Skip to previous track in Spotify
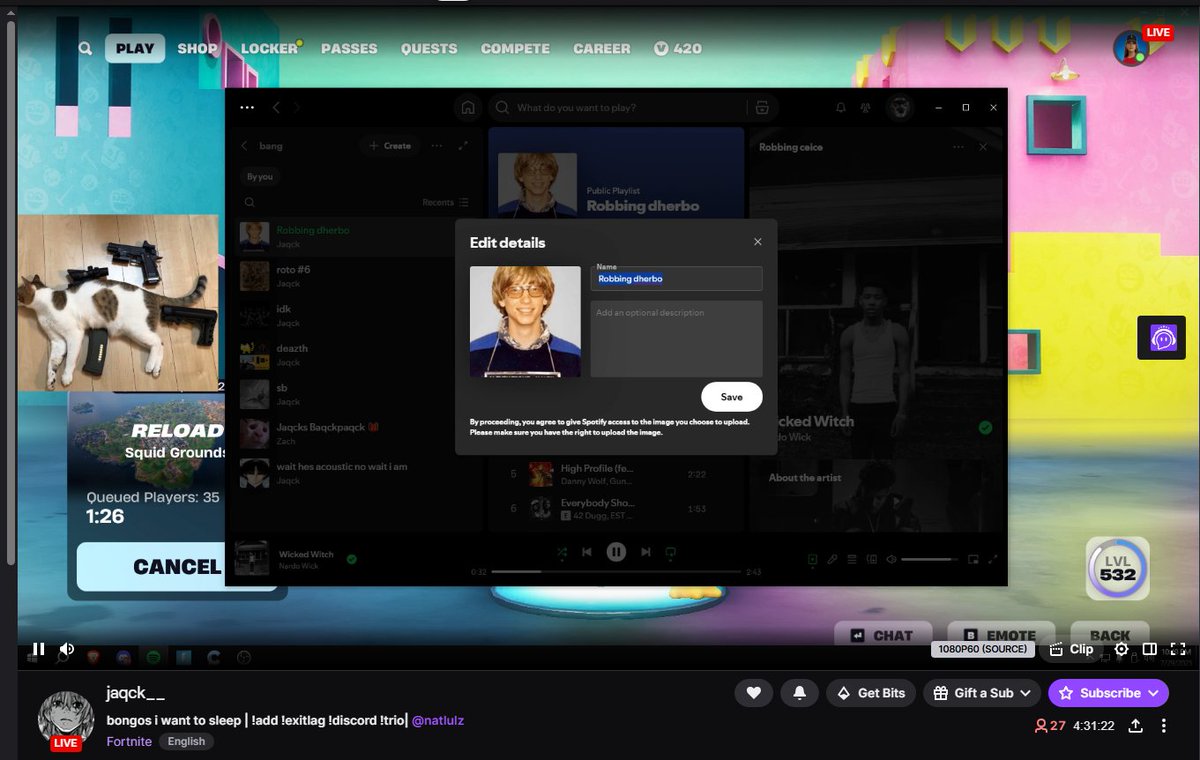The image size is (1200, 760). pos(587,552)
